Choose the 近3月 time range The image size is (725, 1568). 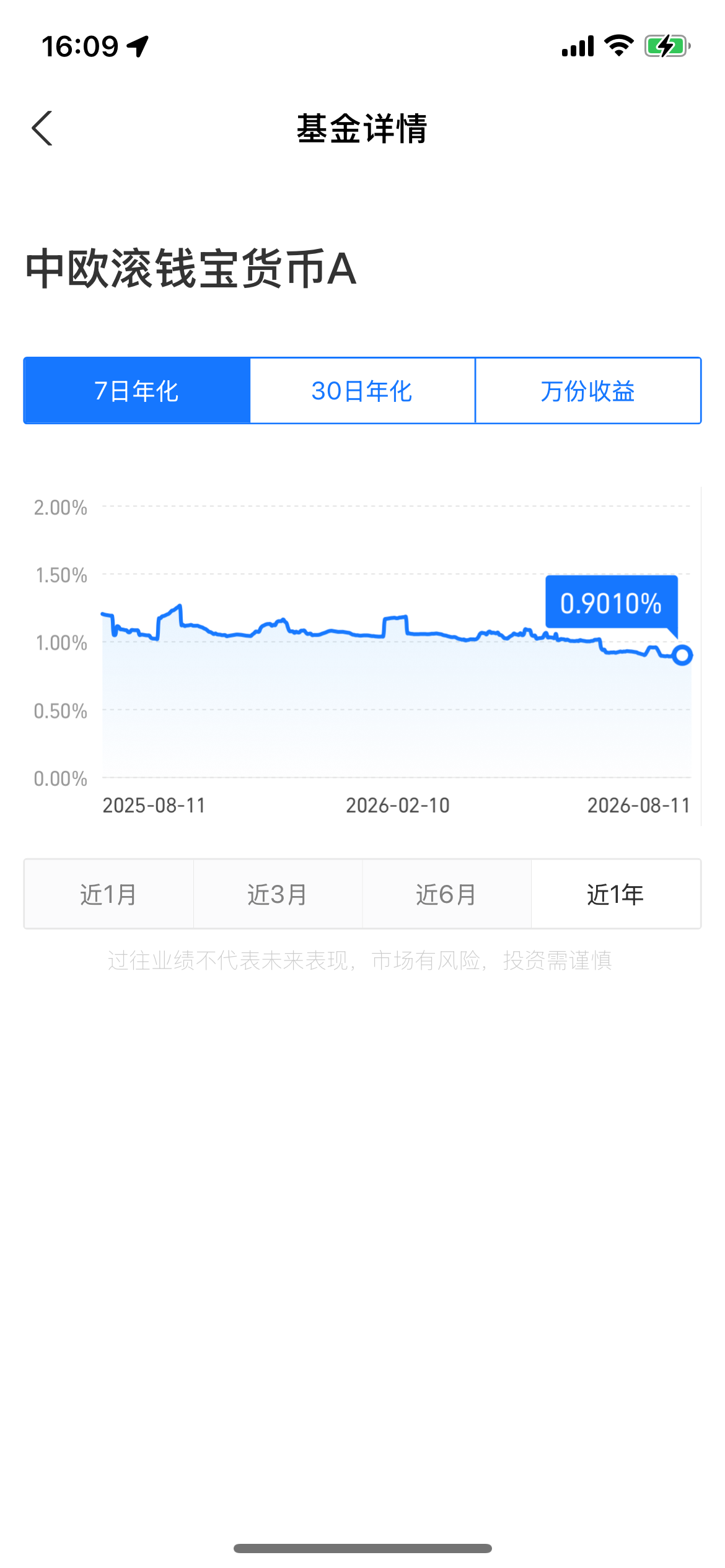click(278, 894)
